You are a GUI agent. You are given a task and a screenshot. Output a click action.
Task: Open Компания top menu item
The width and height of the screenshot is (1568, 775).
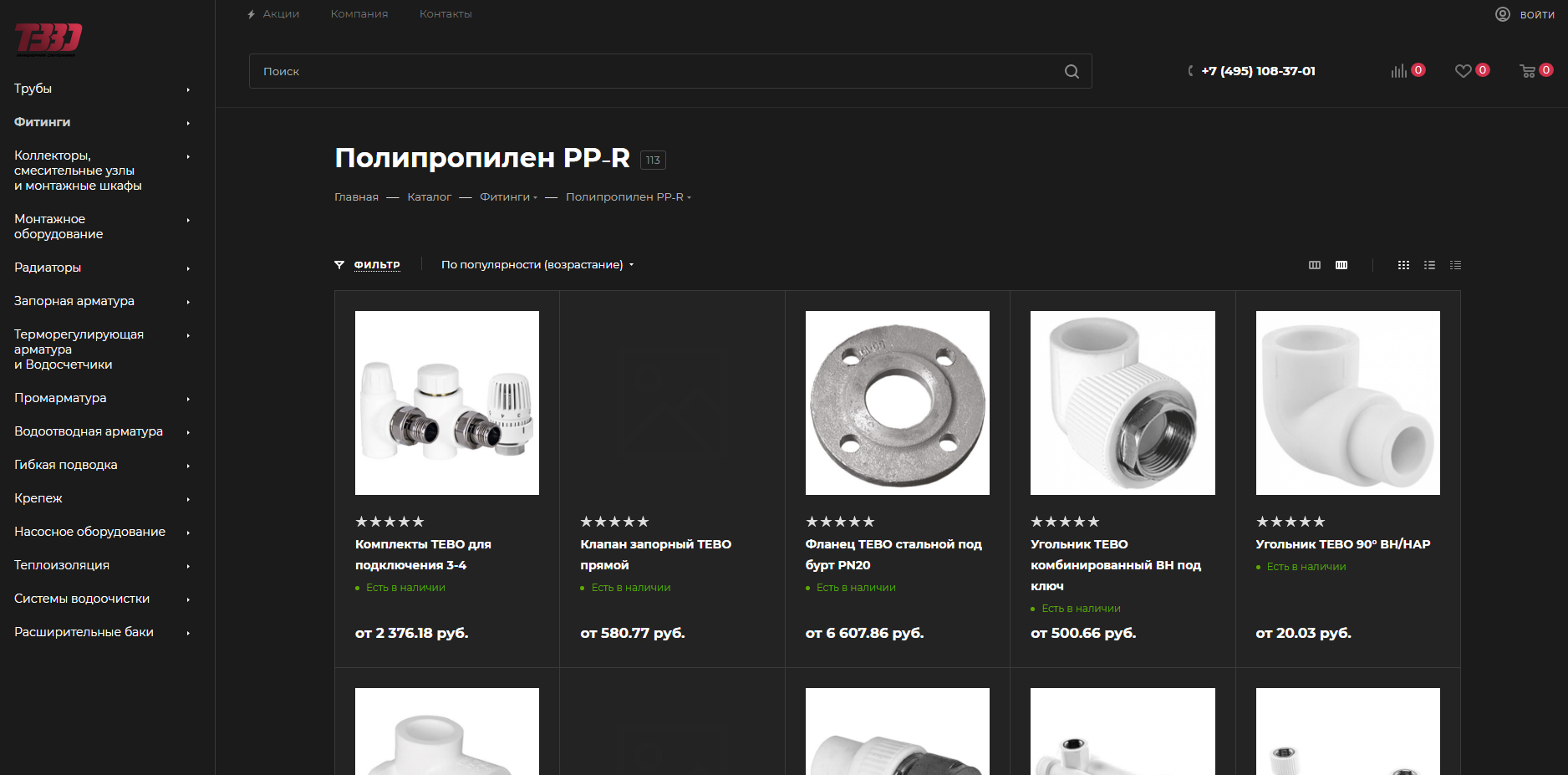[359, 14]
